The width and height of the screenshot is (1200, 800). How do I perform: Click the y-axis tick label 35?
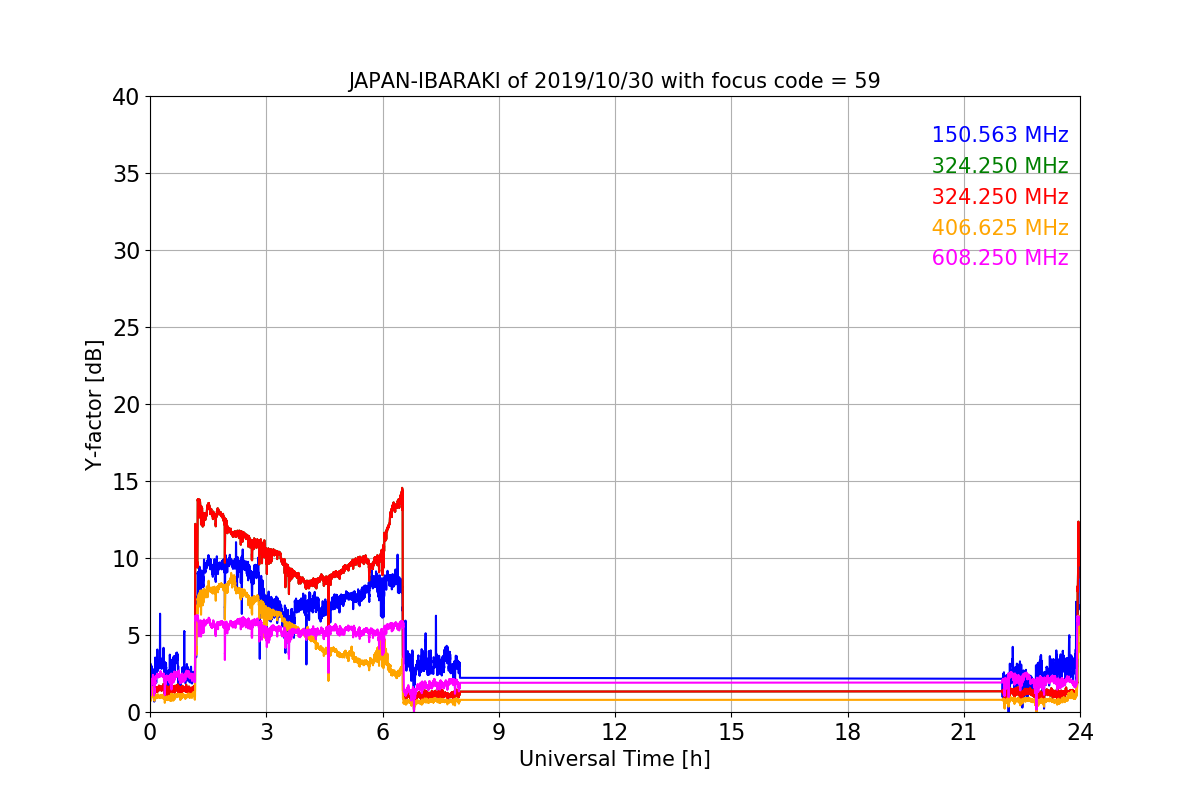127,174
